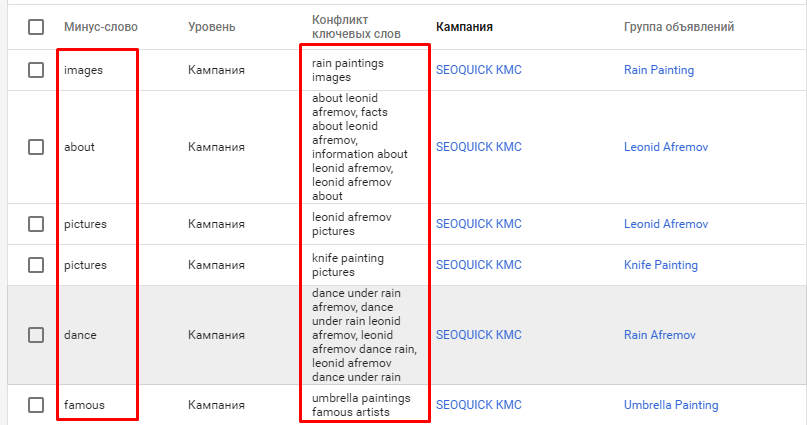Open the Leonid Afremov link in the 'about' row
Image resolution: width=807 pixels, height=425 pixels.
666,147
